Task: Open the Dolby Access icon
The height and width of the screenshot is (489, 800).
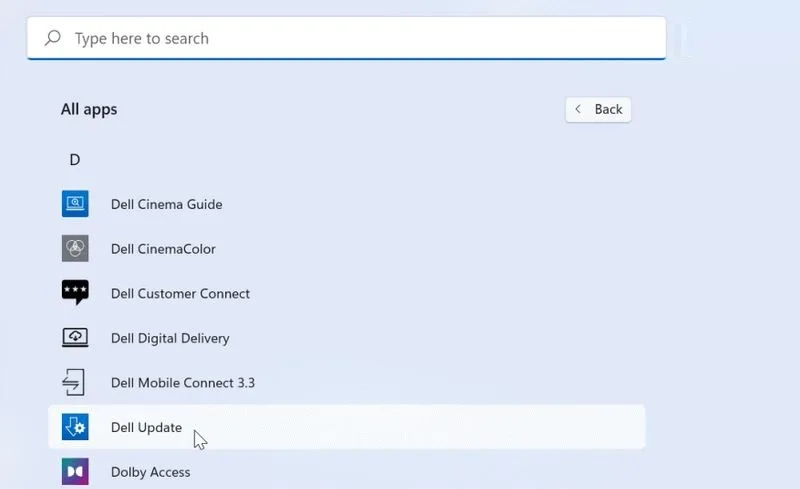Action: (75, 471)
